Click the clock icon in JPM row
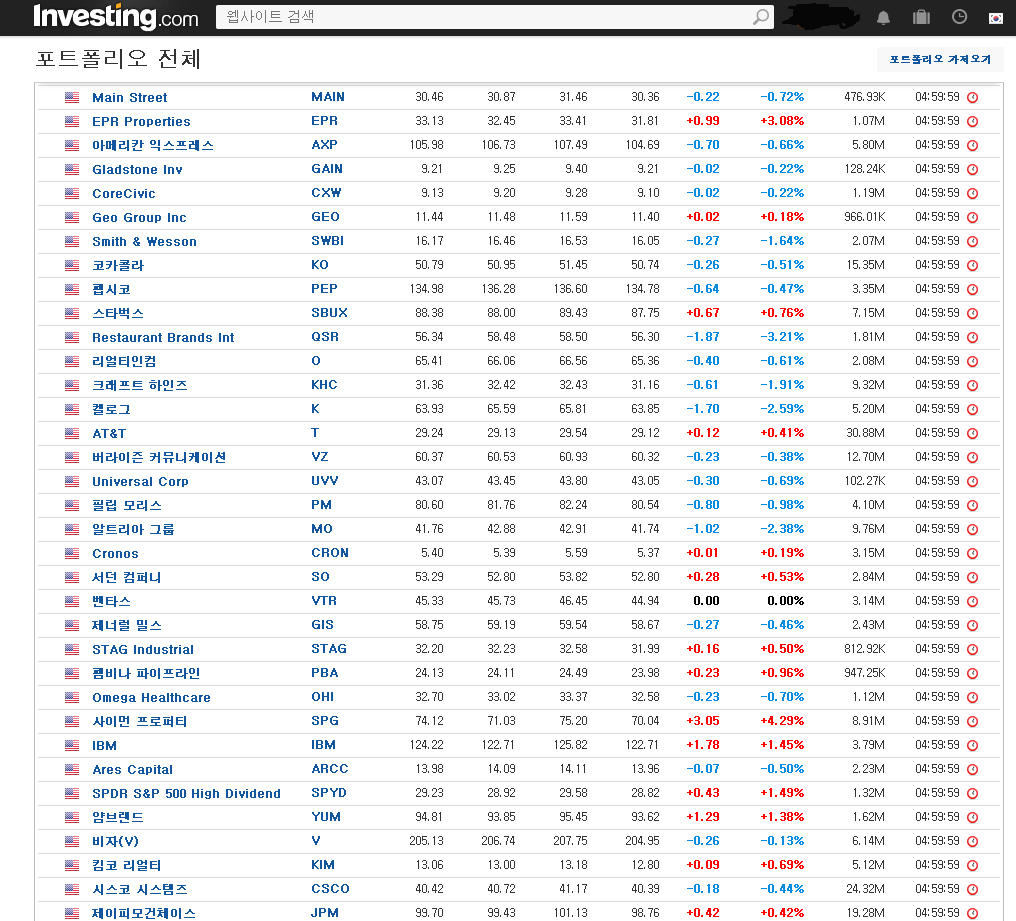 [x=972, y=913]
